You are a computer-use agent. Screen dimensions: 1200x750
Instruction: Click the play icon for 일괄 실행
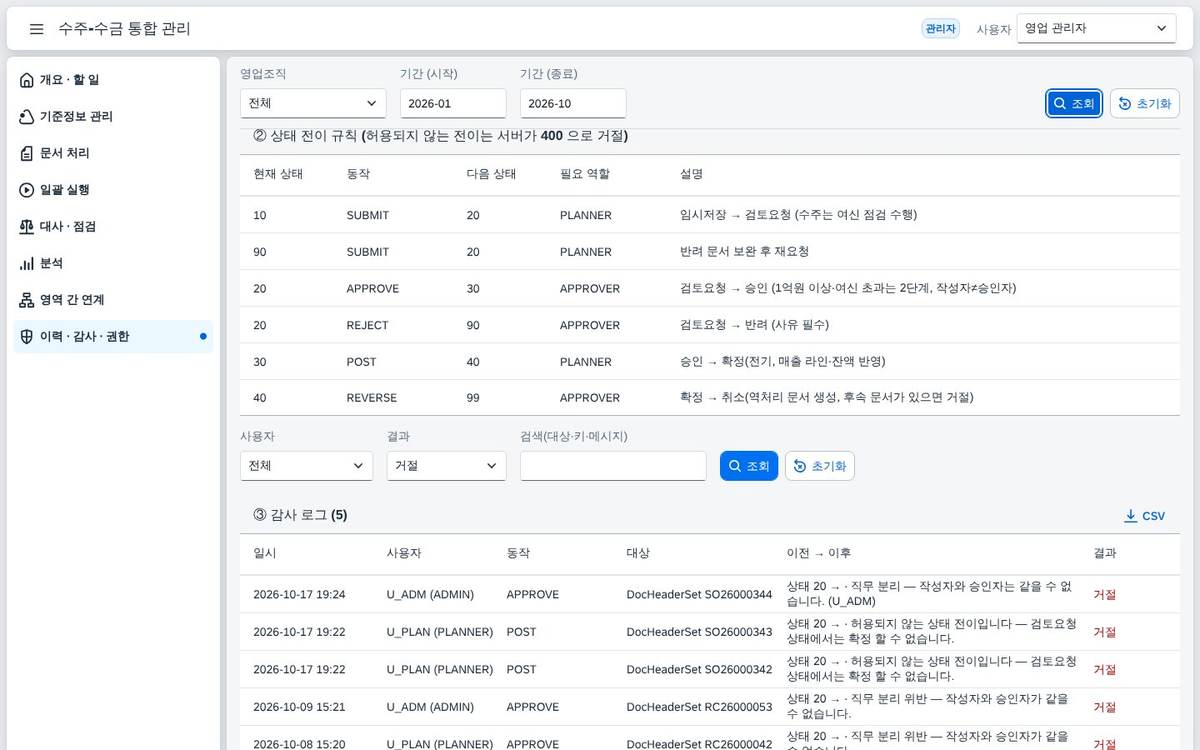(27, 190)
